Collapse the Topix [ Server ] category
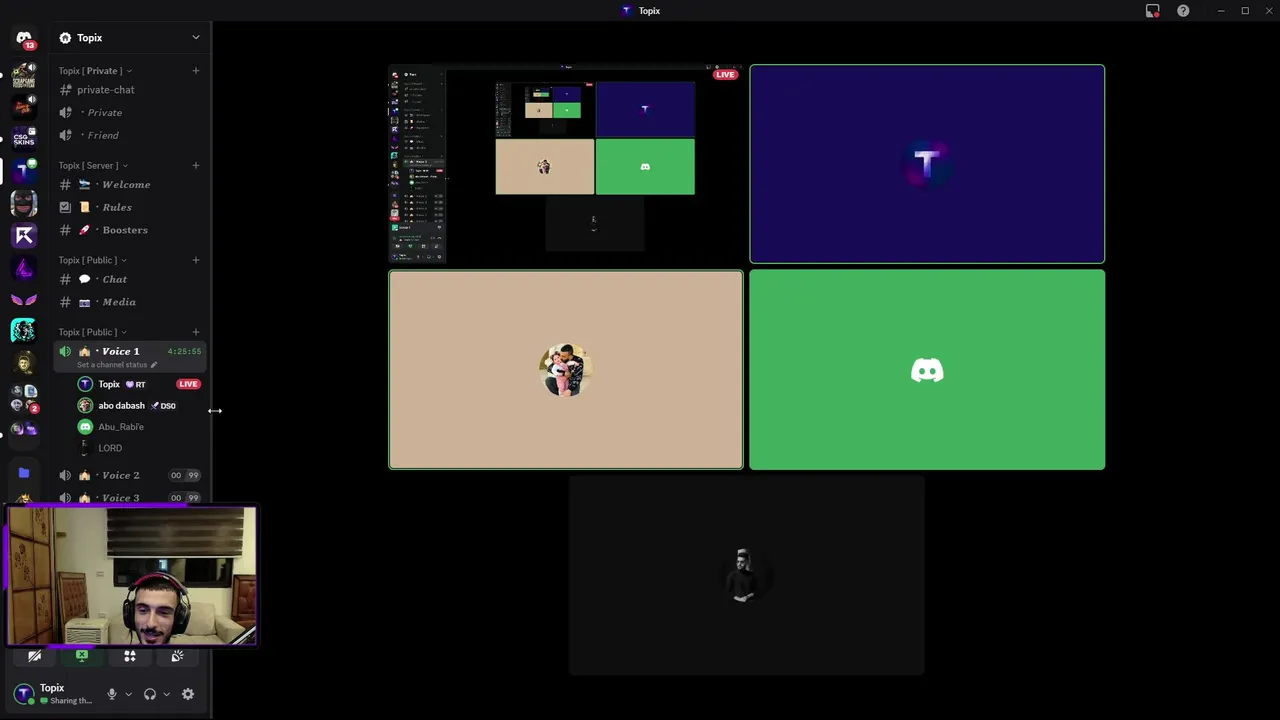The width and height of the screenshot is (1280, 720). [93, 166]
